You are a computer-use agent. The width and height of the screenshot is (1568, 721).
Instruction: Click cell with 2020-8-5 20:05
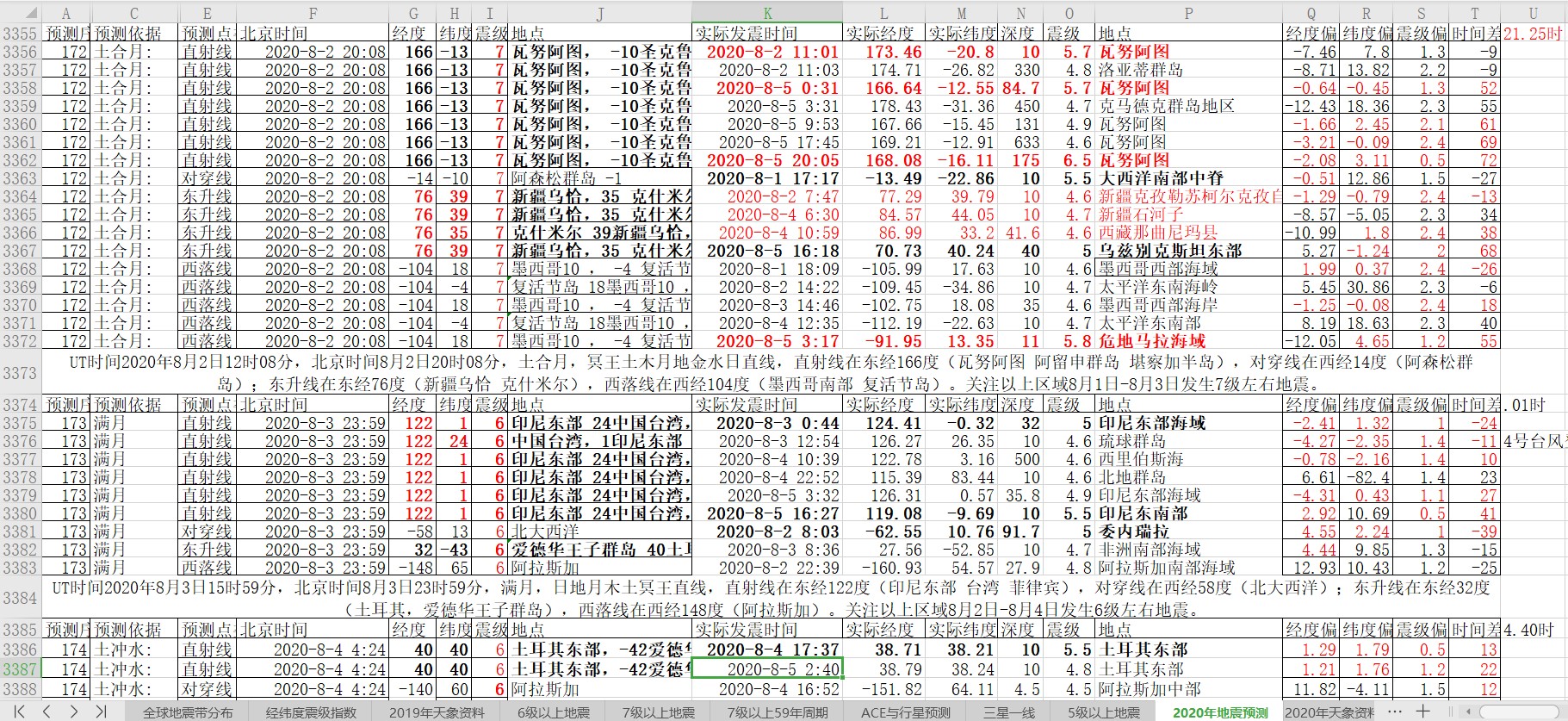[767, 160]
